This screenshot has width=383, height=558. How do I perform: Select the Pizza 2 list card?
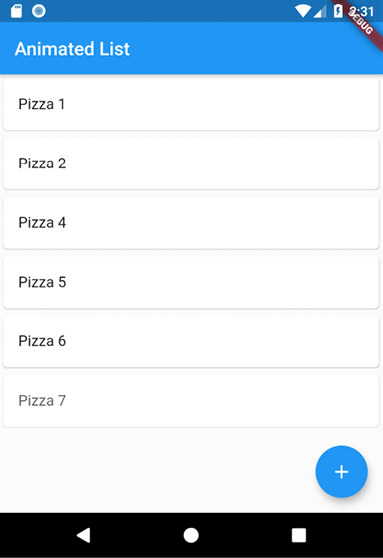(191, 163)
